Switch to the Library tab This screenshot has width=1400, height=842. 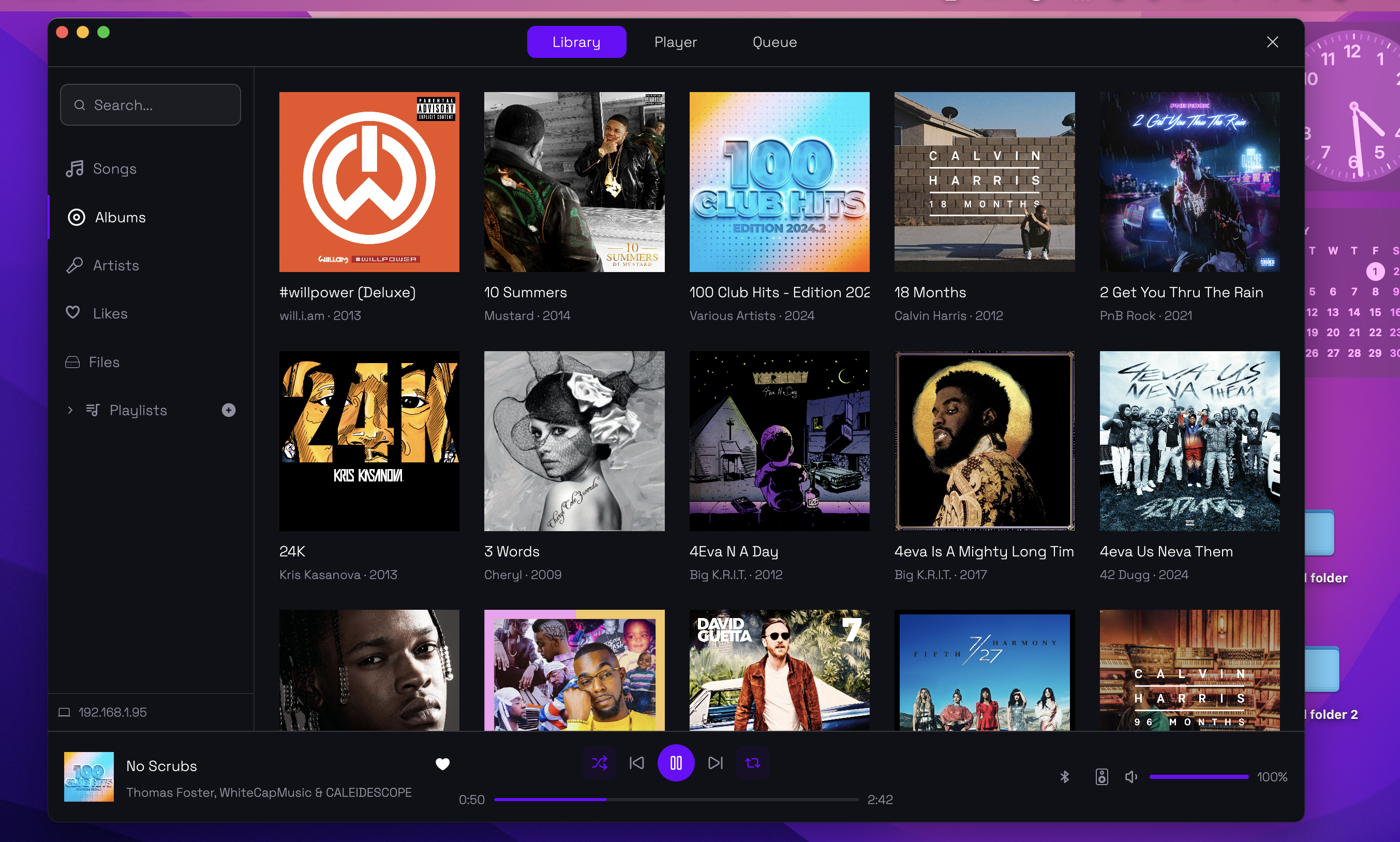[576, 42]
